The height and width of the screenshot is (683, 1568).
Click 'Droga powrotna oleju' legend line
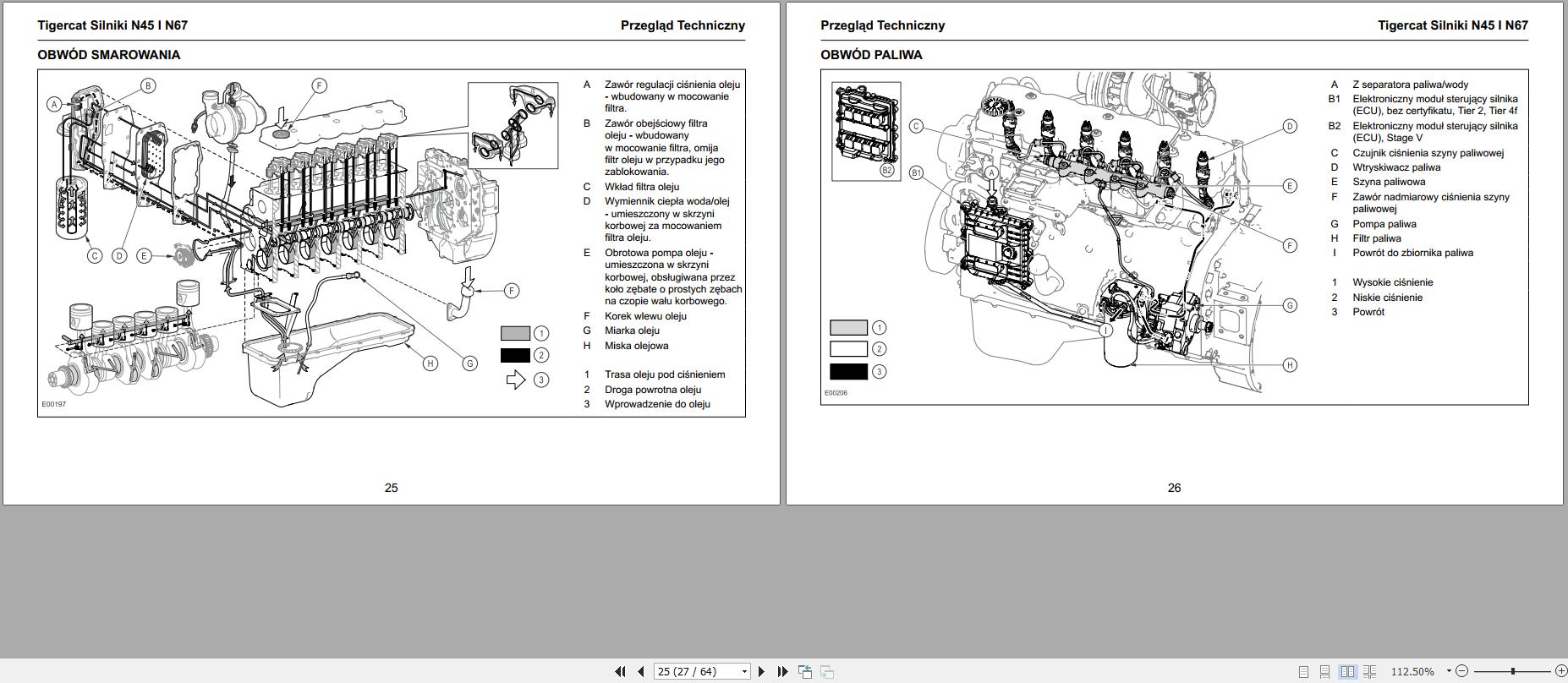[653, 390]
